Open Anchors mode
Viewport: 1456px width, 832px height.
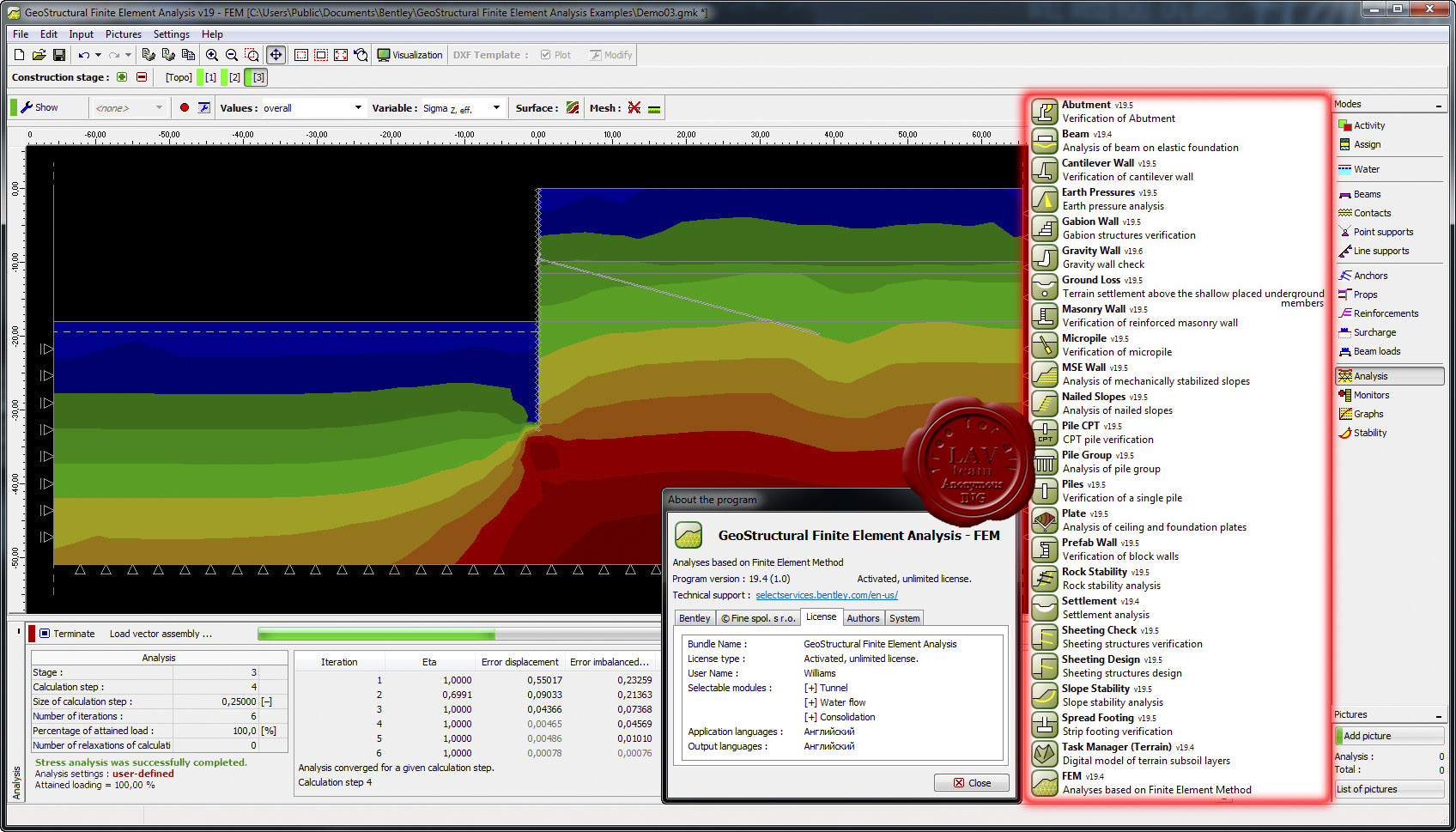(1363, 276)
